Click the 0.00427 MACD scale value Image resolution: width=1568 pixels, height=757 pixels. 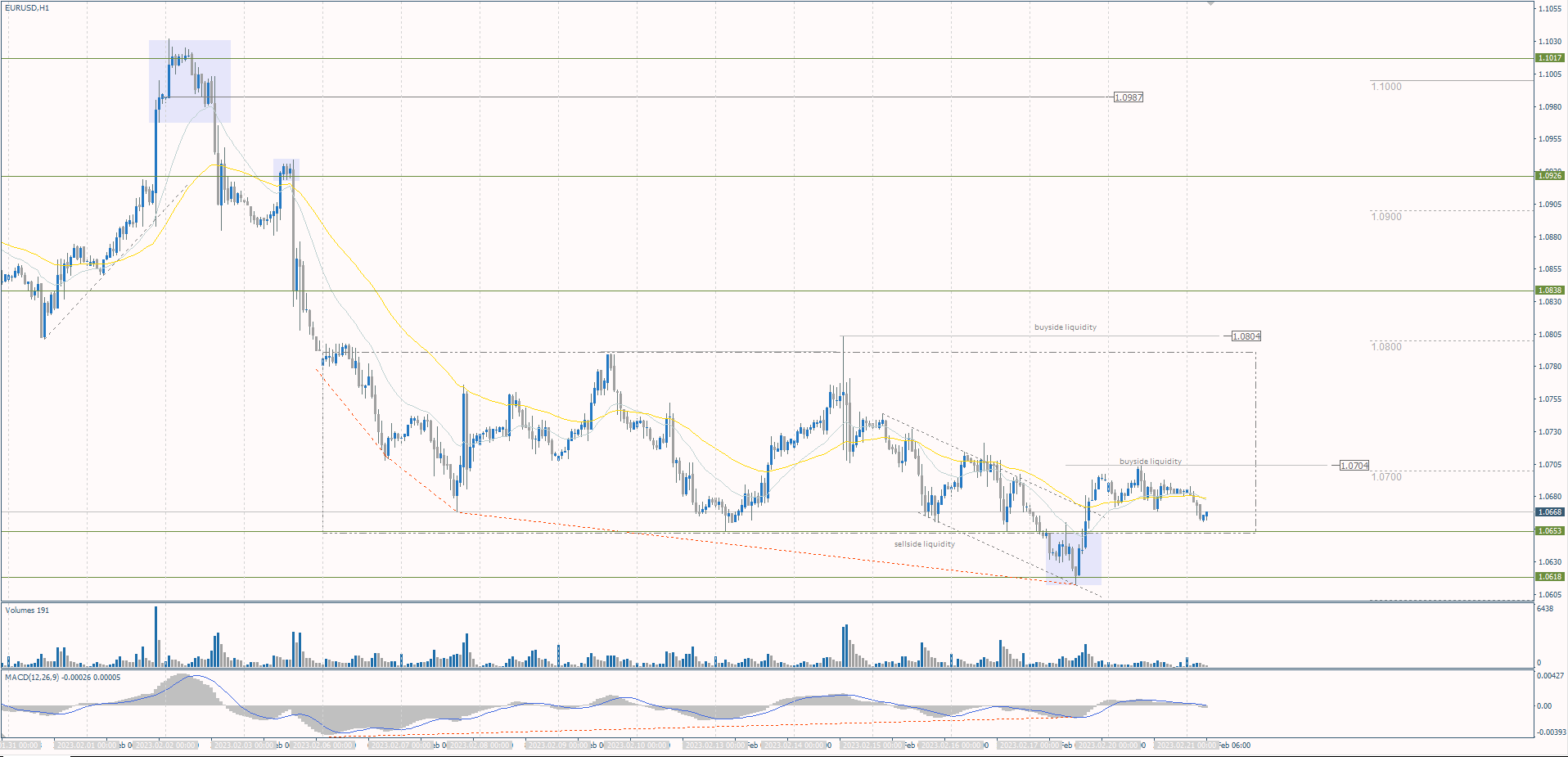pos(1550,676)
